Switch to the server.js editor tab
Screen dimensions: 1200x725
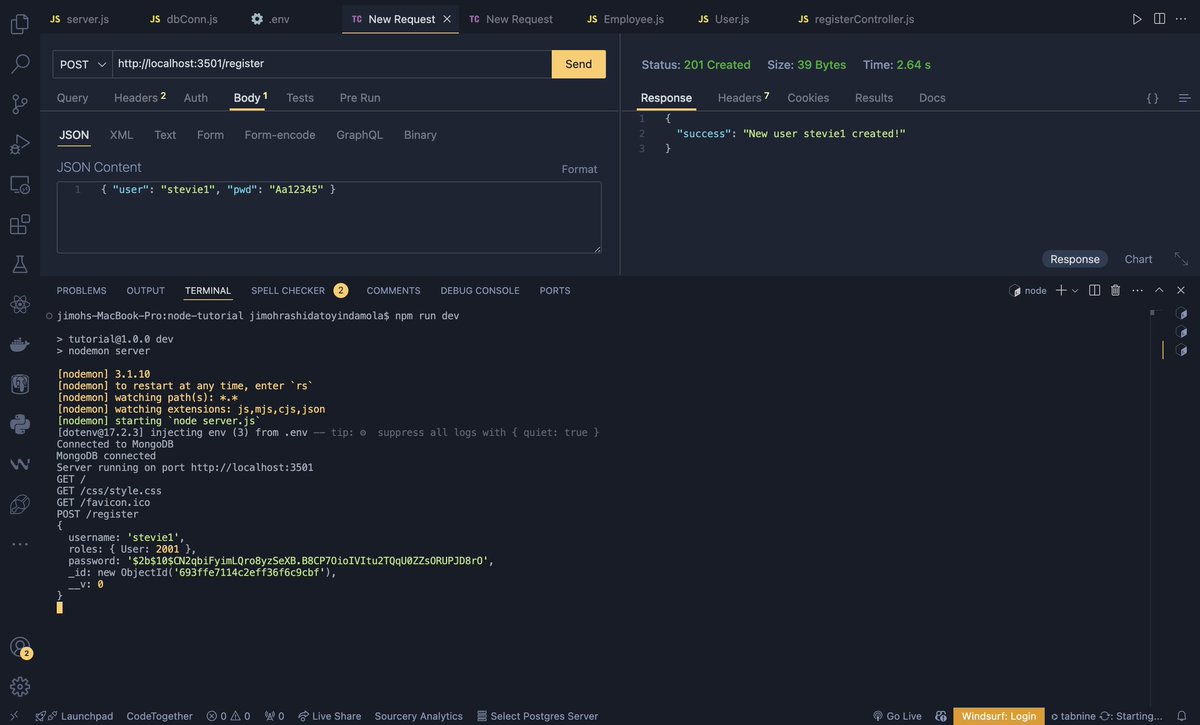pos(80,19)
